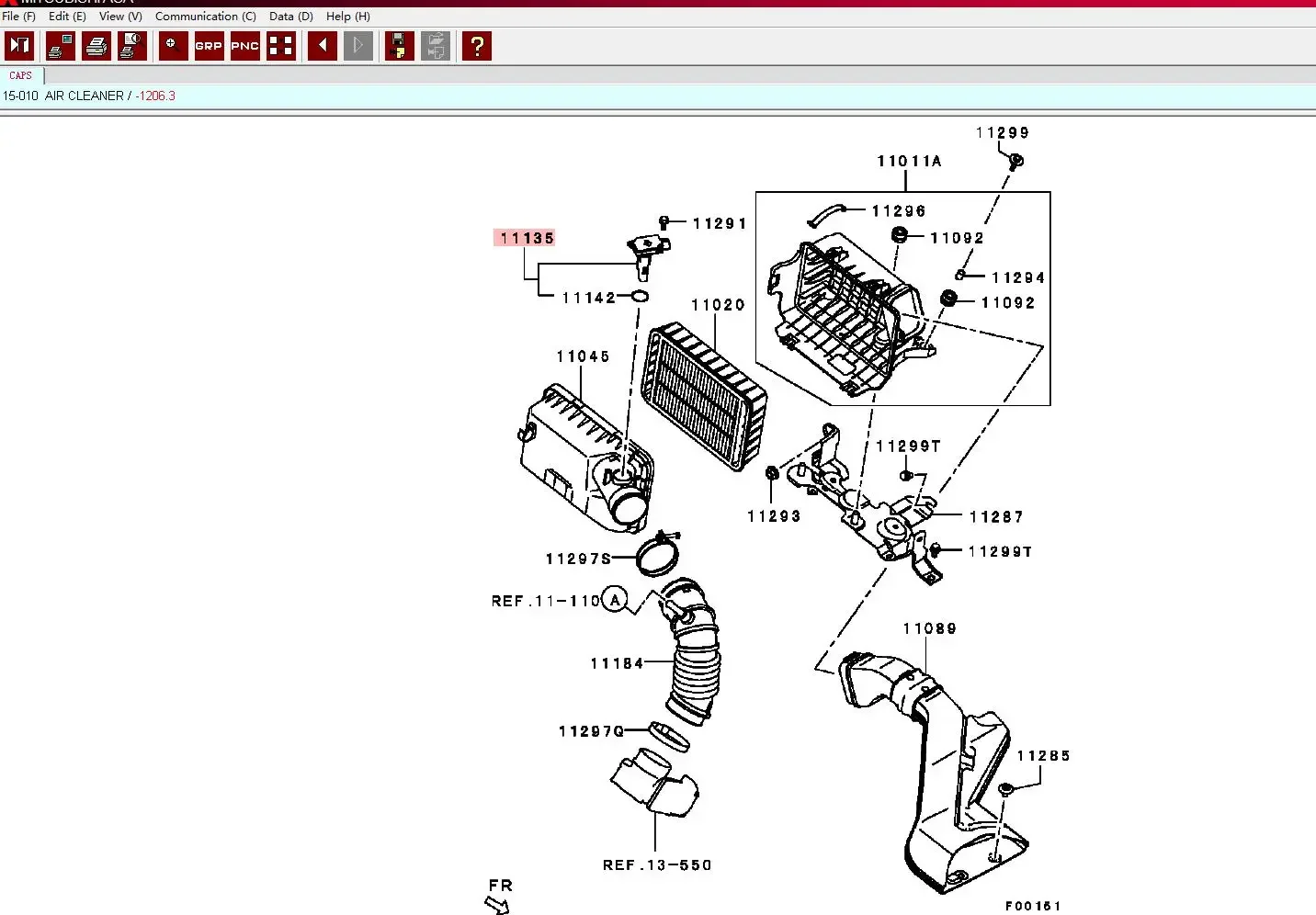The image size is (1316, 915).
Task: Click part number 11294 label
Action: (1018, 277)
